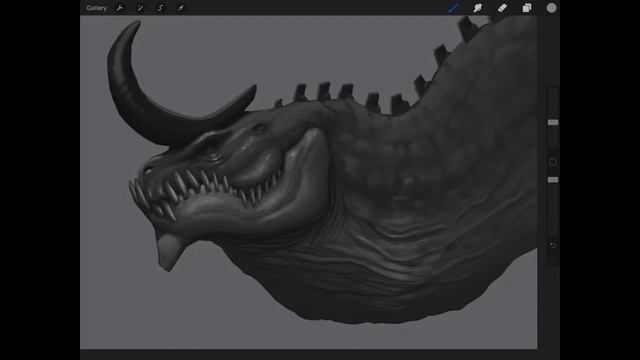640x360 pixels.
Task: Open the Layers panel
Action: [527, 8]
